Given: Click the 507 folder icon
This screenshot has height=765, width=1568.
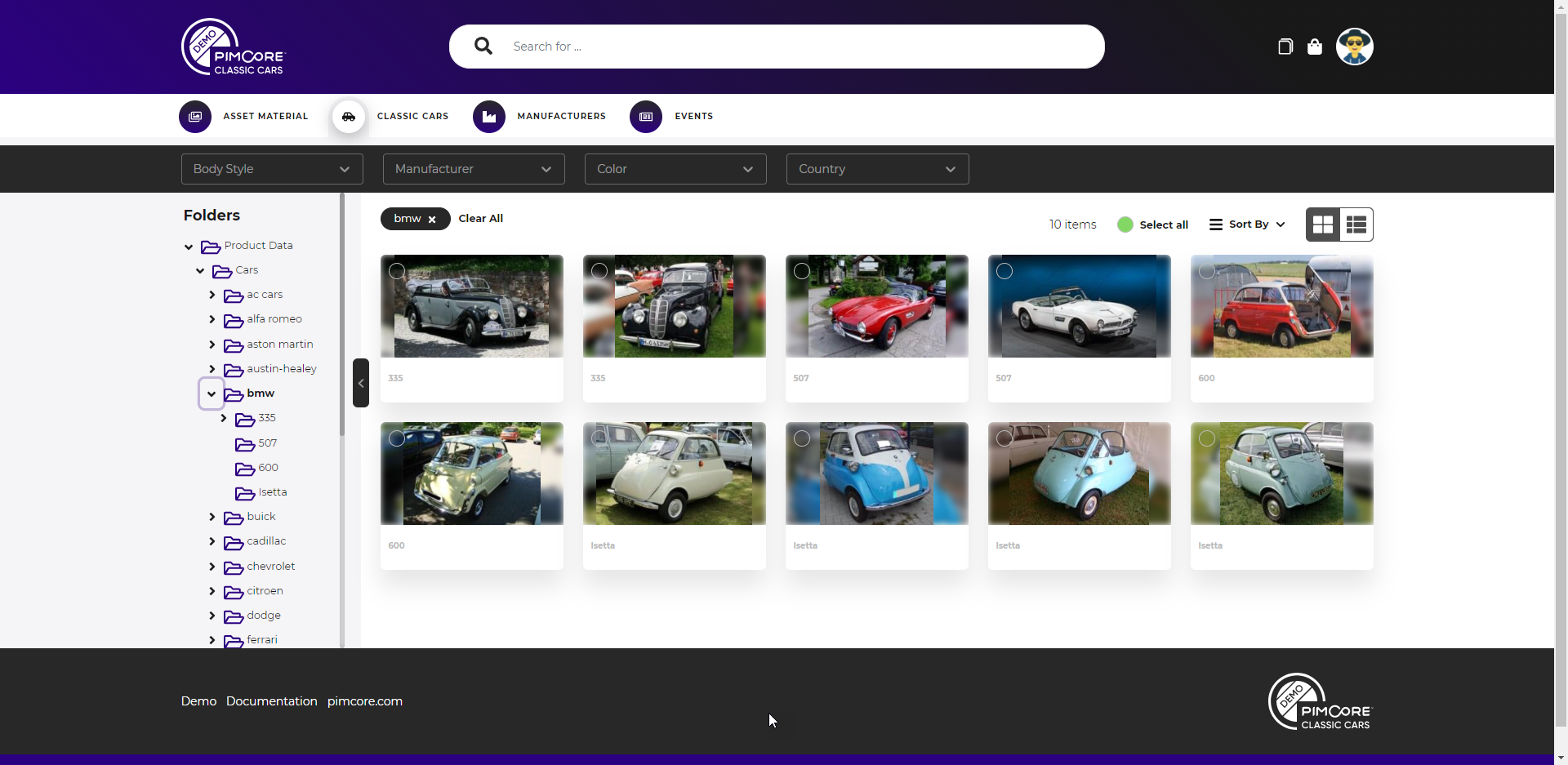Looking at the screenshot, I should click(245, 444).
